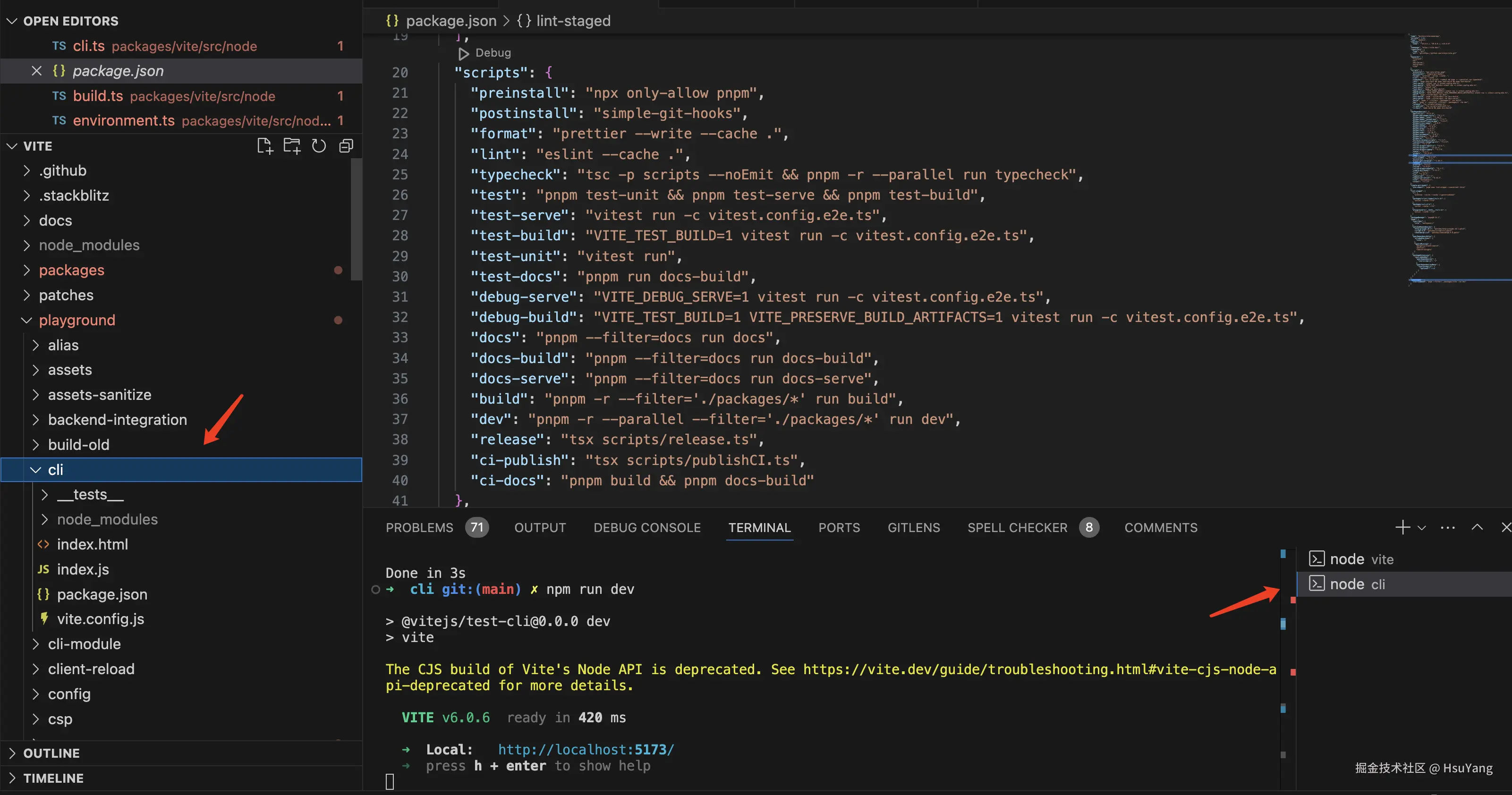Collapse the OPEN EDITORS section
The width and height of the screenshot is (1512, 795).
coord(70,21)
